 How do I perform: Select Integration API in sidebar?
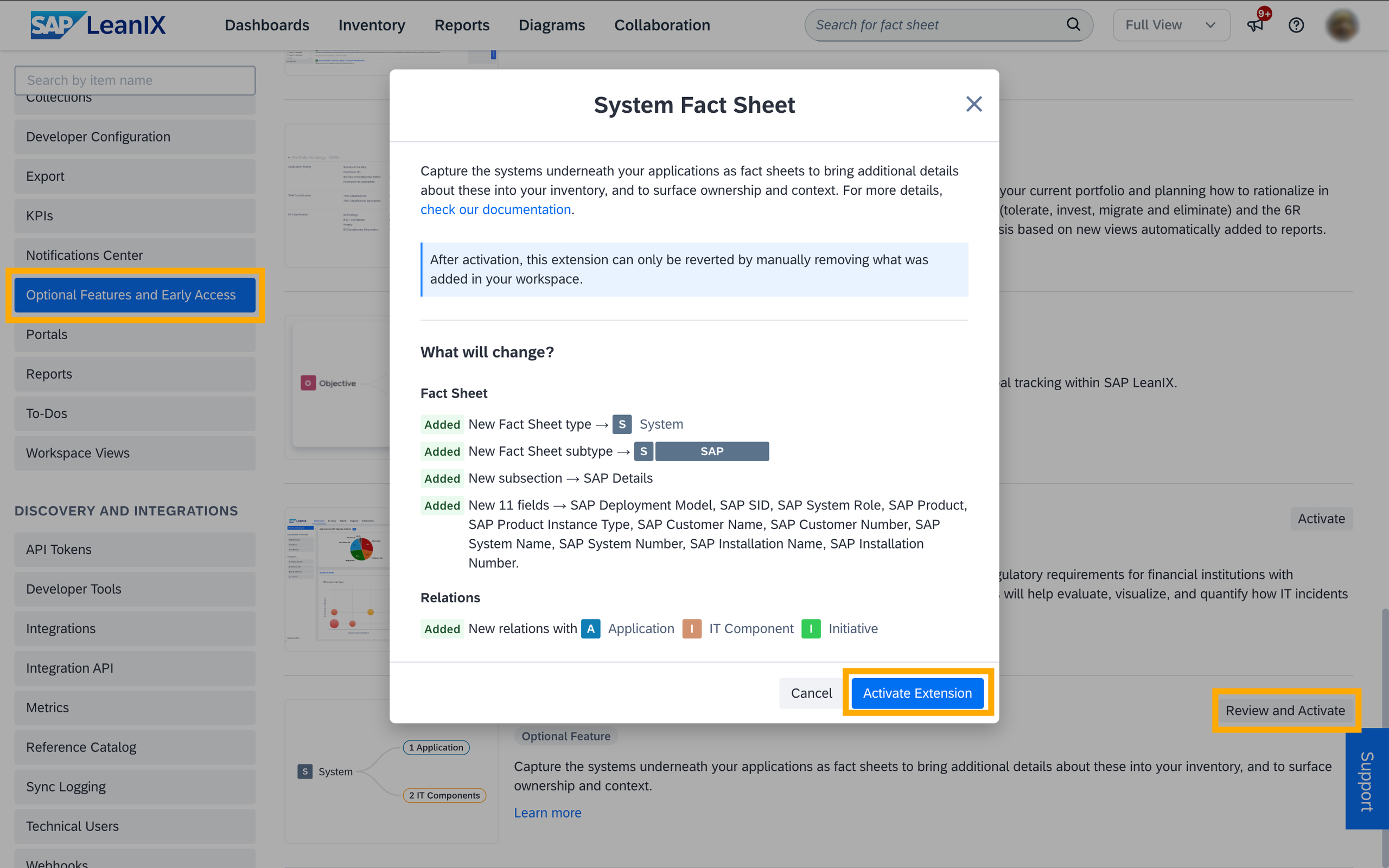135,668
